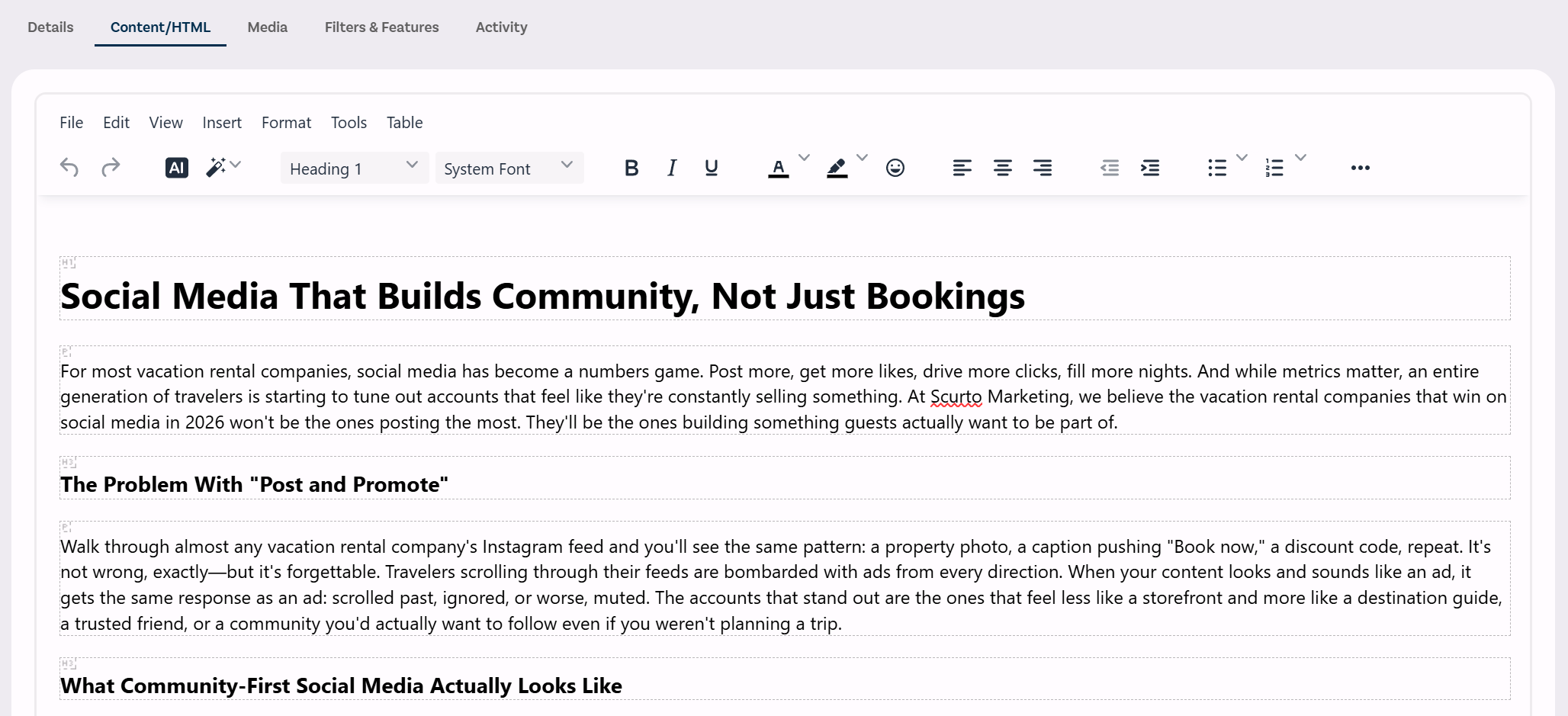Toggle italic formatting
Screen dimensions: 1568x716
coord(672,168)
